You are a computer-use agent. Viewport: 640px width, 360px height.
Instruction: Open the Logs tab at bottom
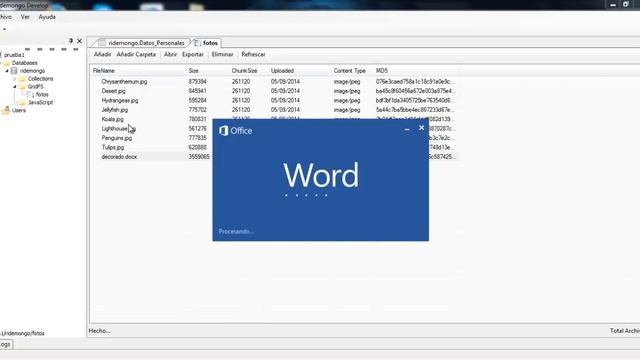(x=6, y=344)
